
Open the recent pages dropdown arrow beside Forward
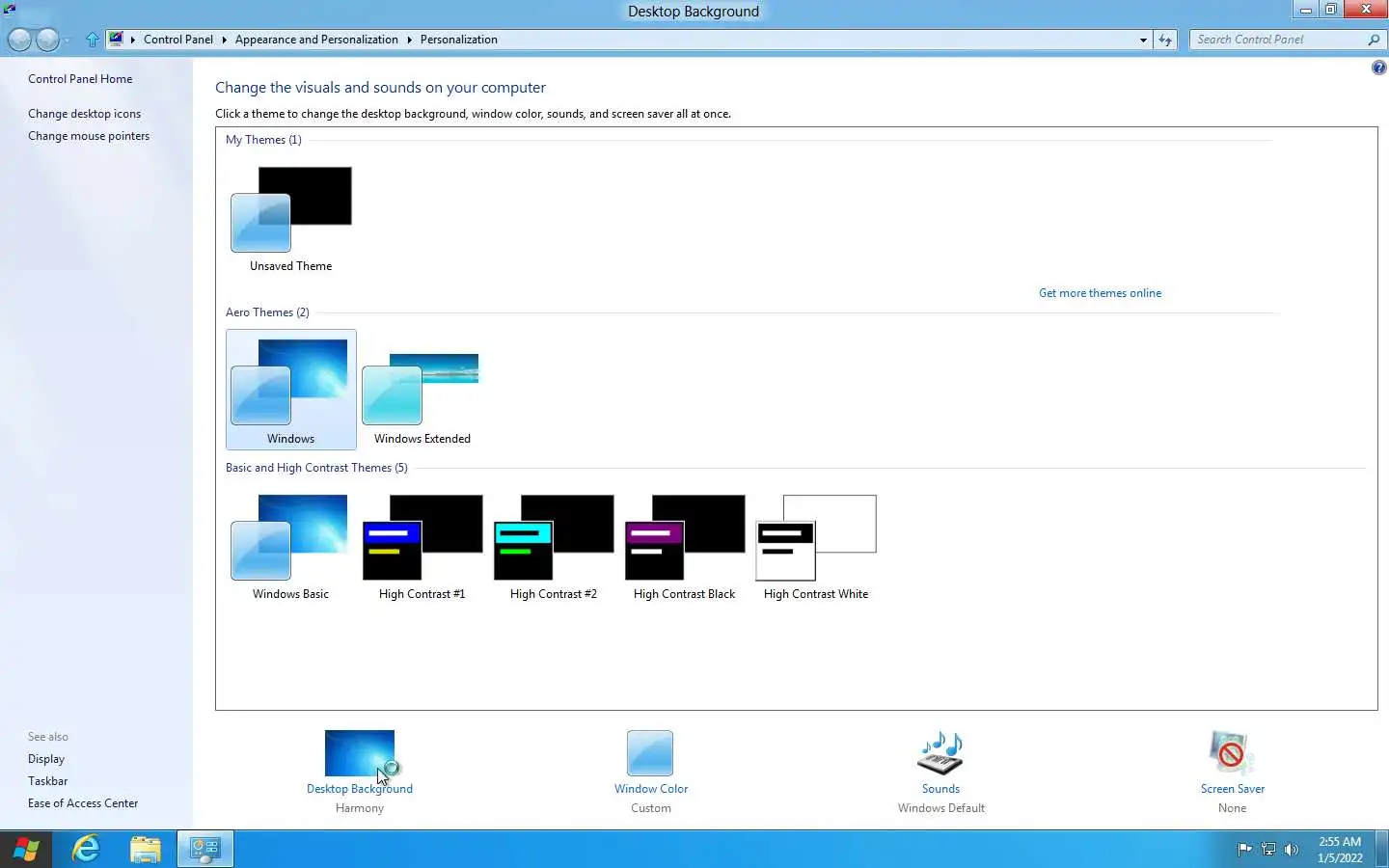[67, 41]
